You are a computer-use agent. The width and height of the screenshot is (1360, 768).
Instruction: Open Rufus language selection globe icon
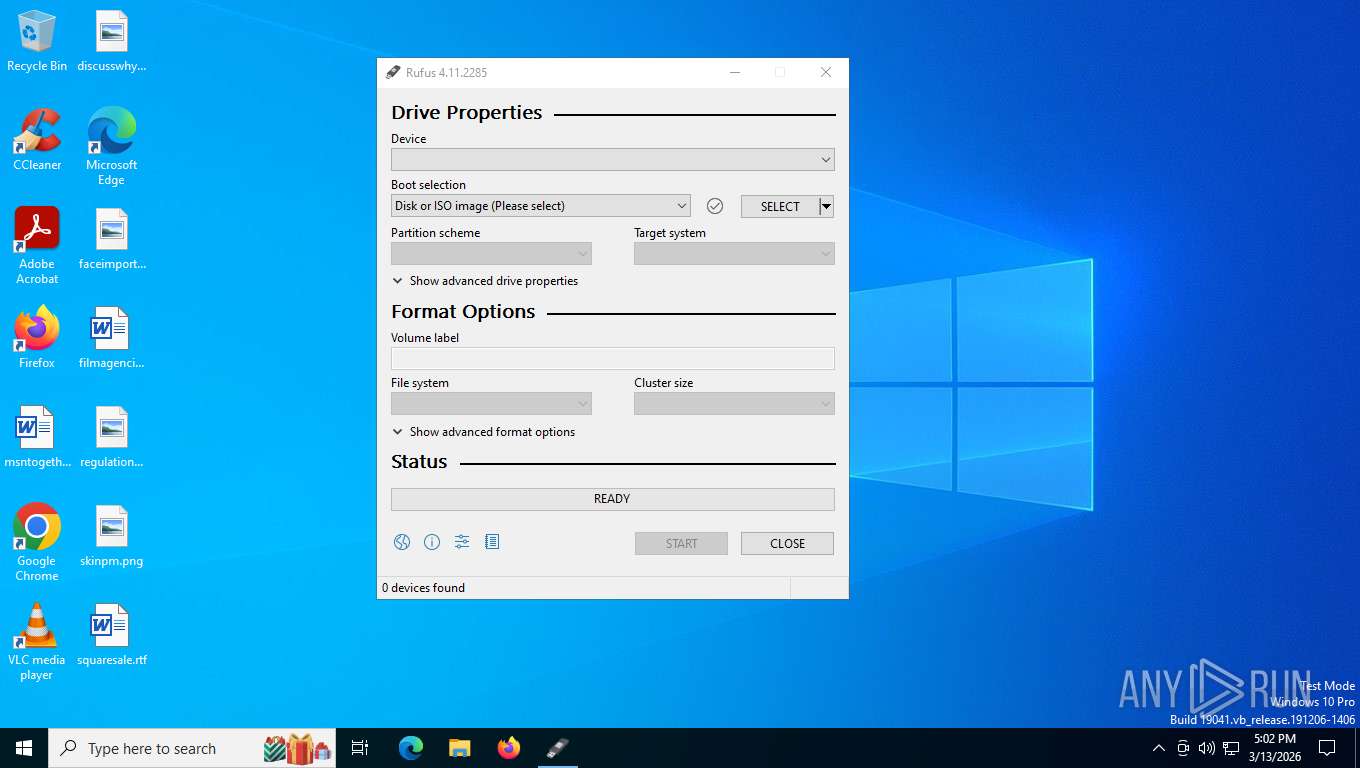[402, 542]
